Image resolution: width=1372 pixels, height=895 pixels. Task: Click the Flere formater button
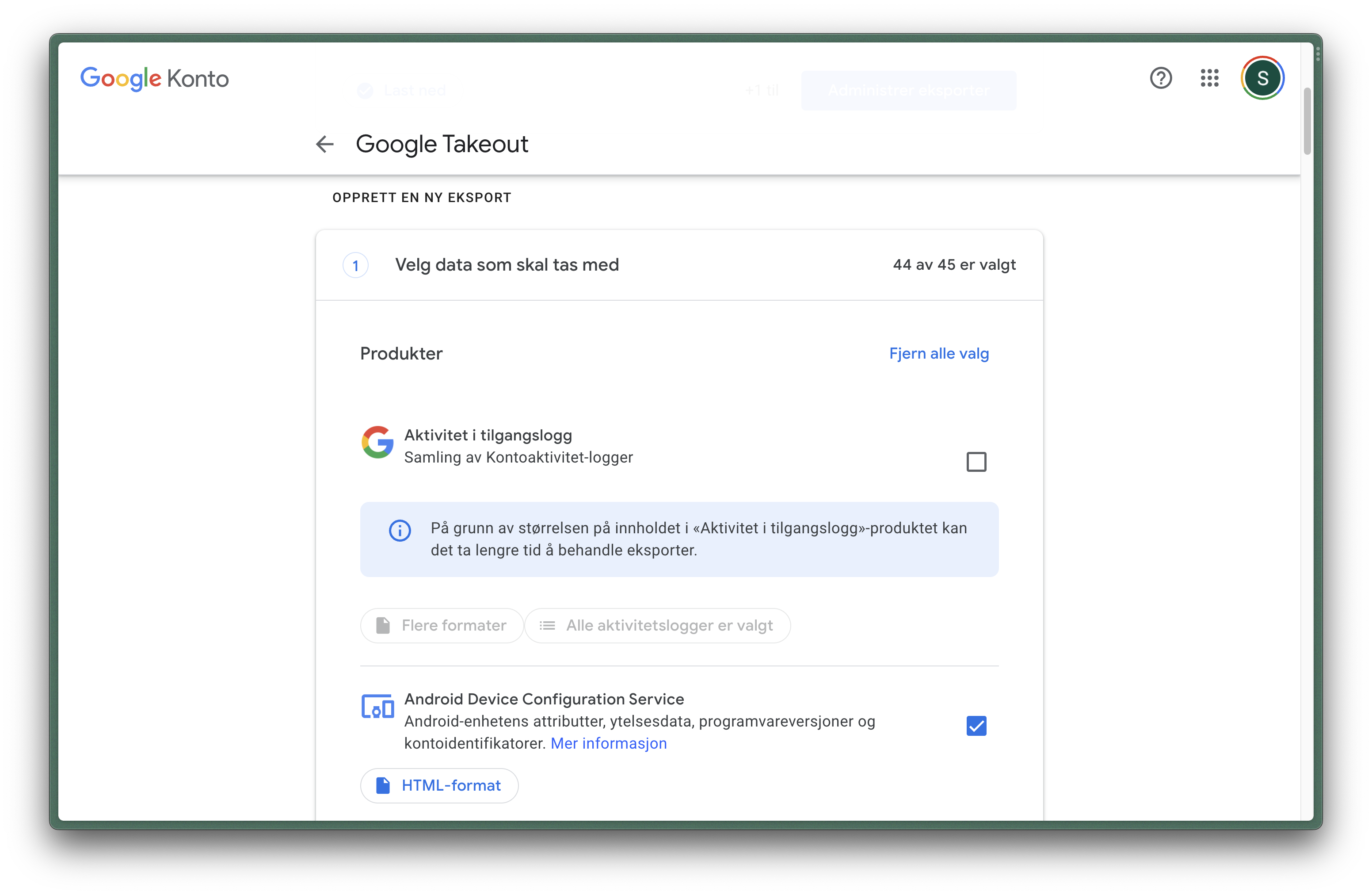[x=442, y=626]
